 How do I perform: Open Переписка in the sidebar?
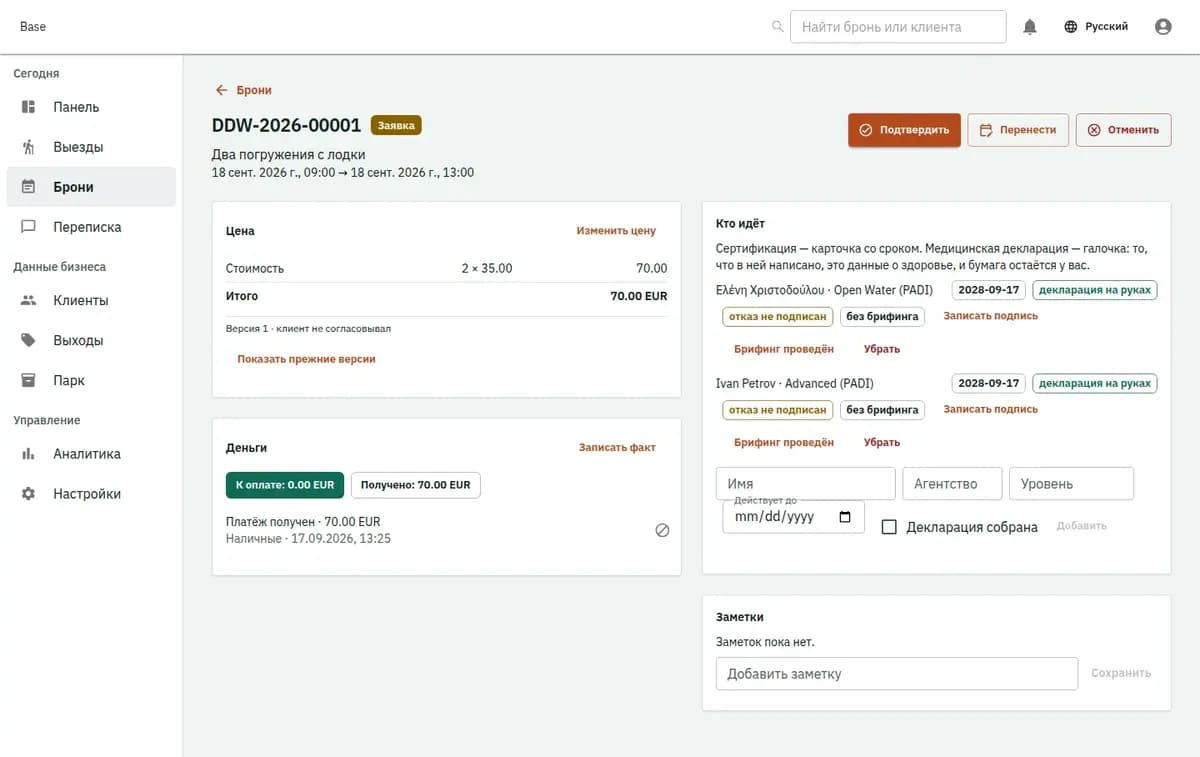pos(91,227)
